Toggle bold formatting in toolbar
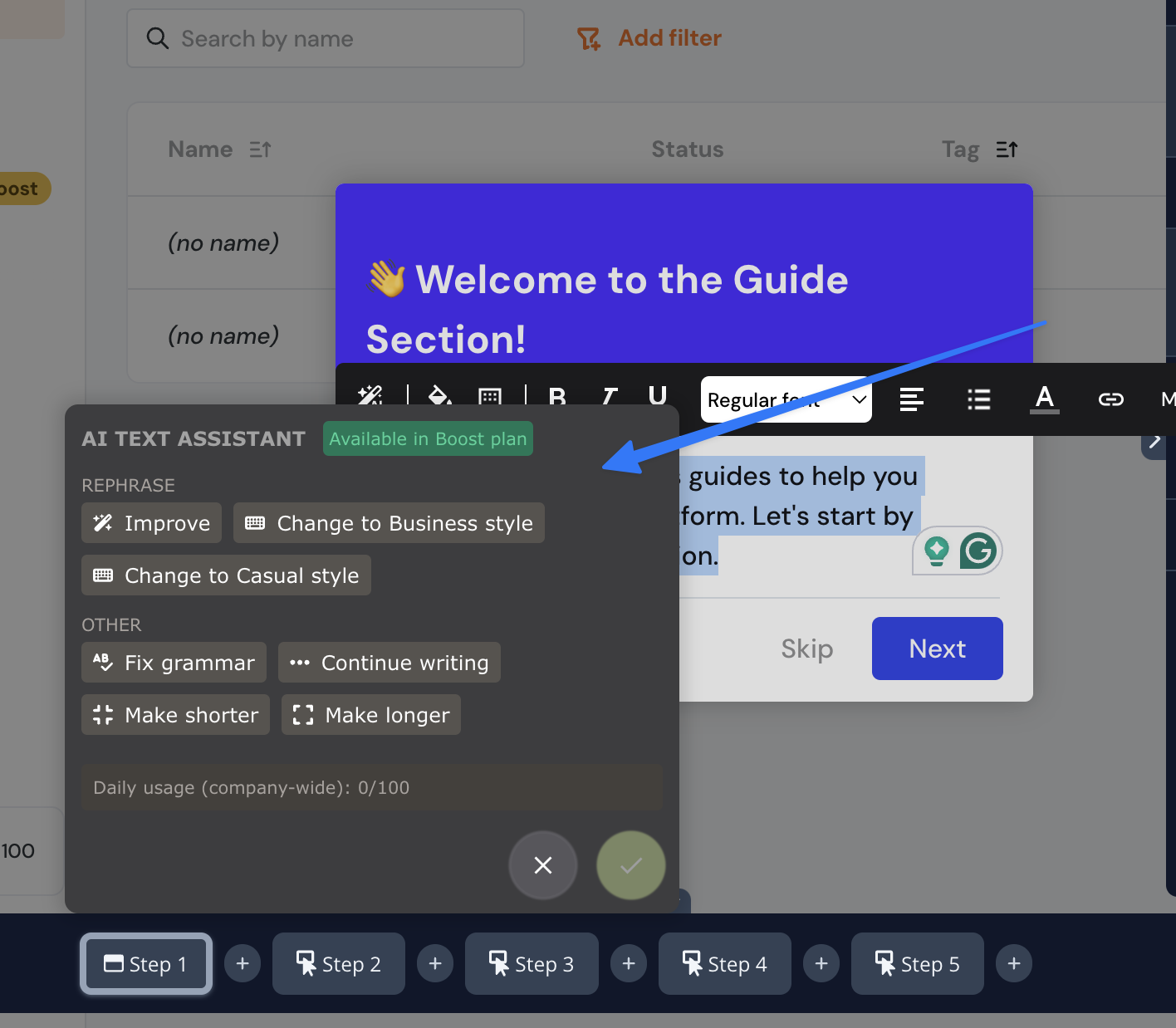Screen dimensions: 1176x1028 557,396
